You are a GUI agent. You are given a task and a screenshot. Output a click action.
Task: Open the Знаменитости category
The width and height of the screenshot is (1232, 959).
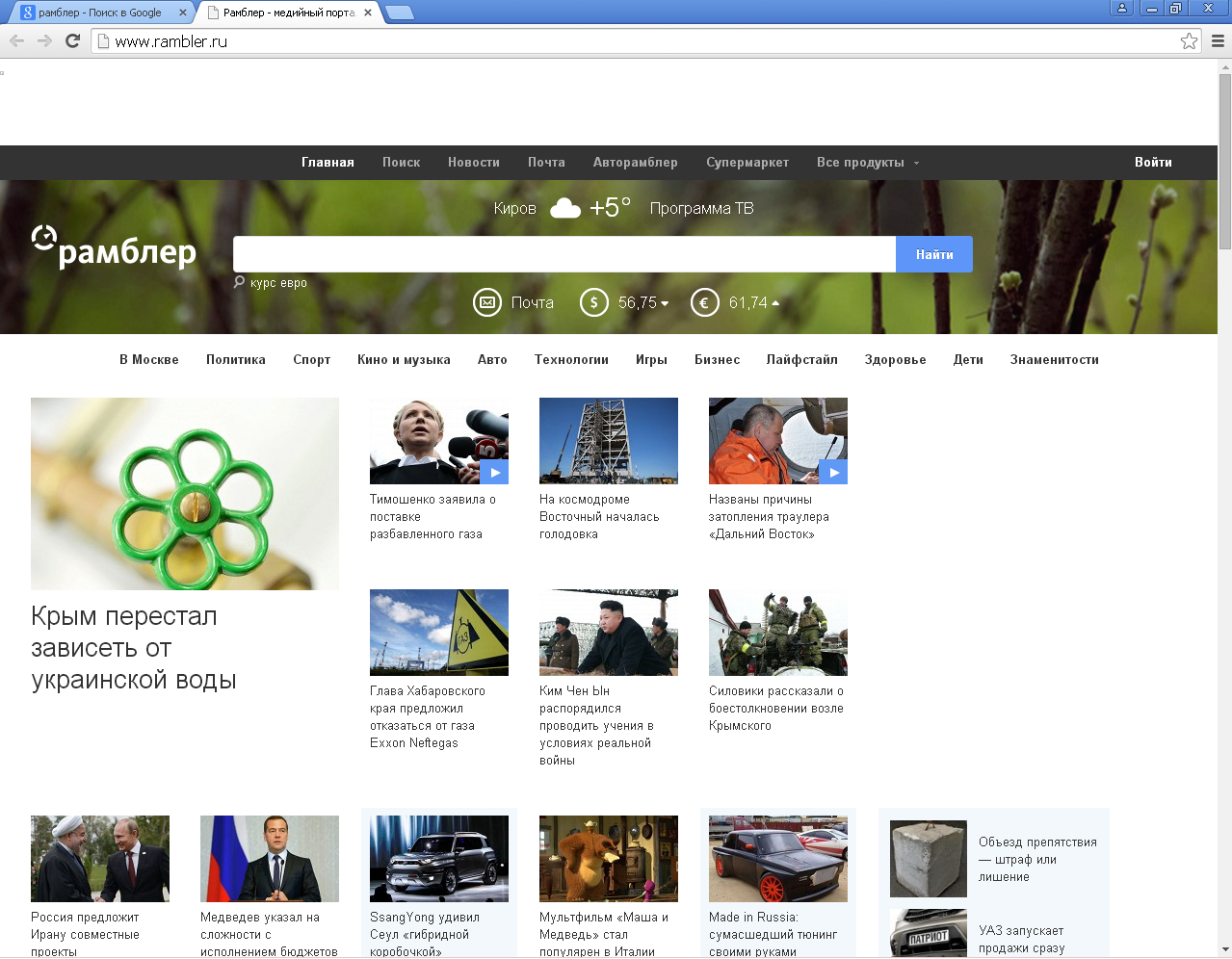pos(1054,359)
